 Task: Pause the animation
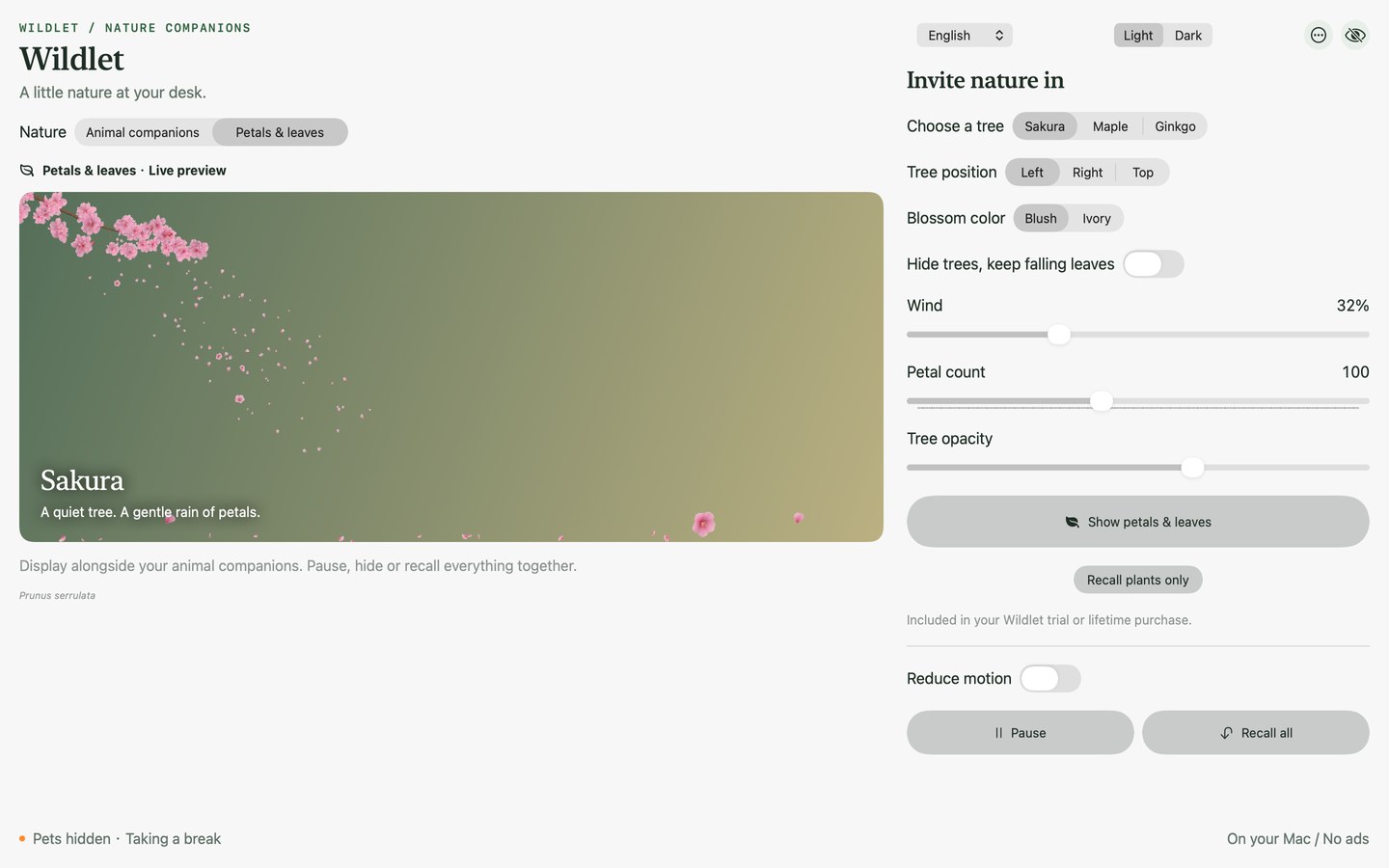pyautogui.click(x=1021, y=733)
